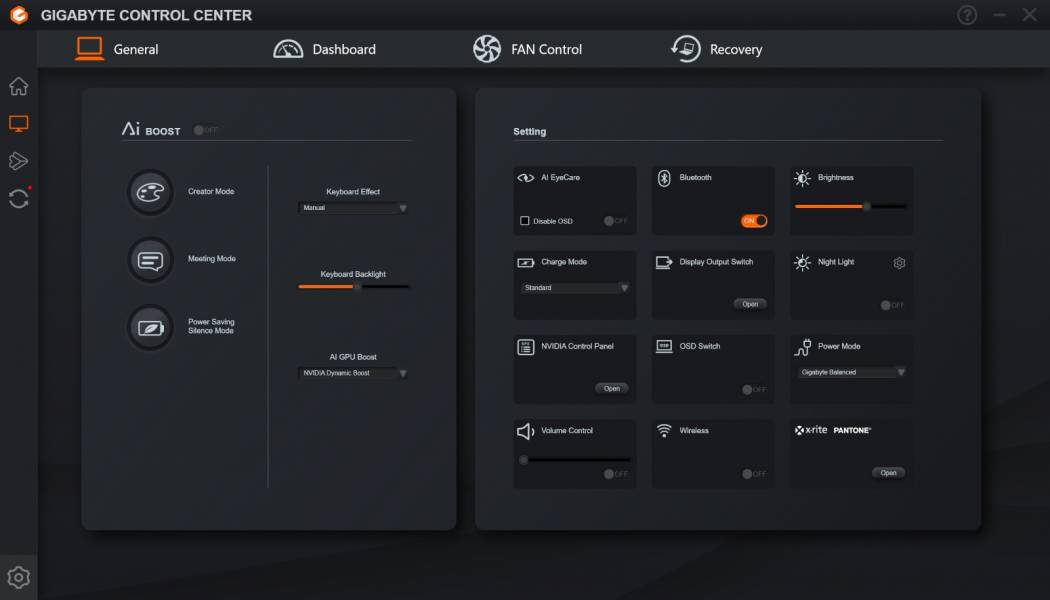
Task: Go to the FAN Control tab
Action: click(x=527, y=49)
